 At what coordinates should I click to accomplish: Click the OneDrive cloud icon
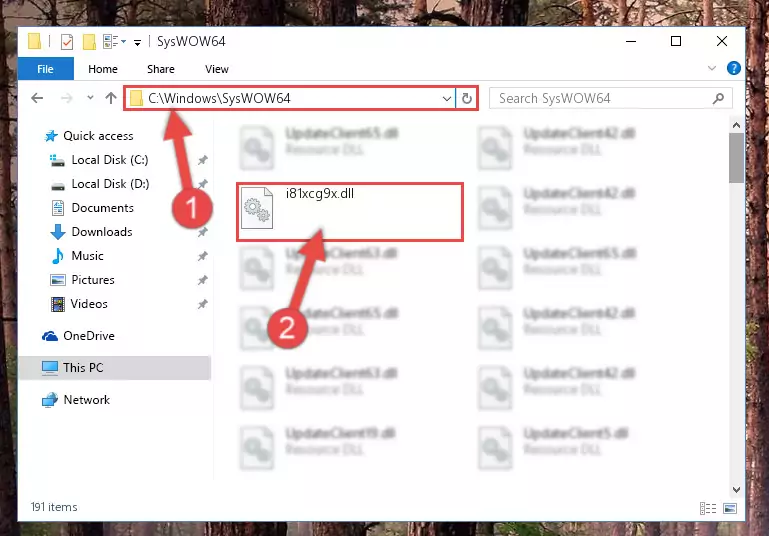(50, 336)
